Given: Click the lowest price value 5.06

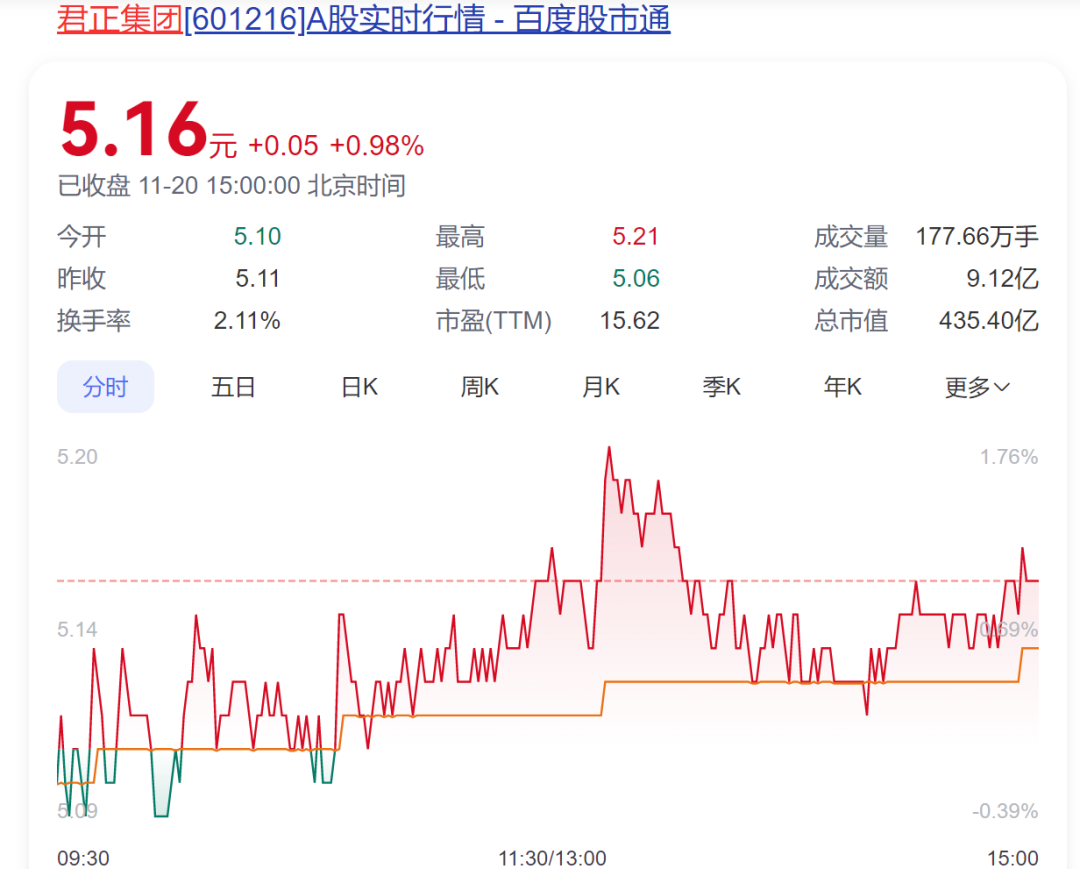Looking at the screenshot, I should pos(635,279).
